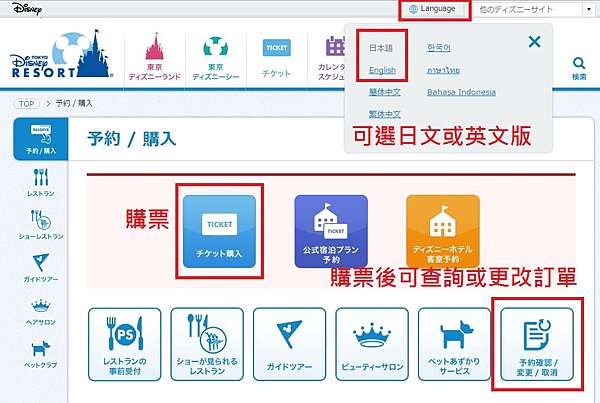The width and height of the screenshot is (600, 403).
Task: Go to TOP breadcrumb
Action: click(26, 104)
